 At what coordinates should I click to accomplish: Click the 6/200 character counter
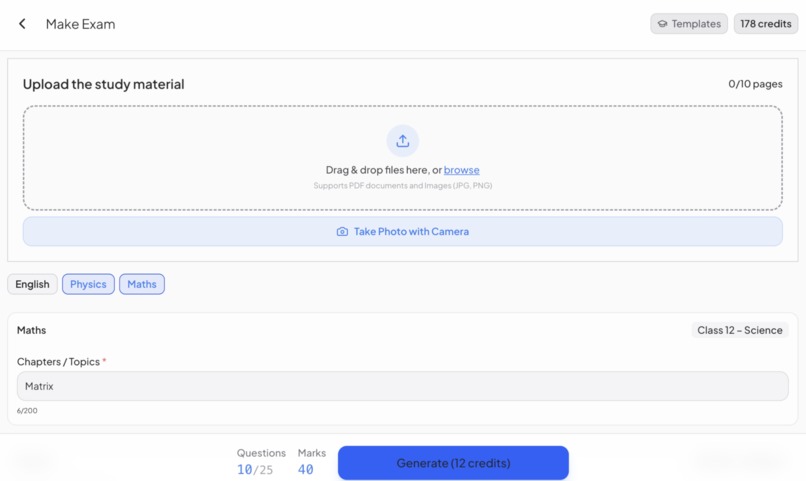click(x=27, y=411)
